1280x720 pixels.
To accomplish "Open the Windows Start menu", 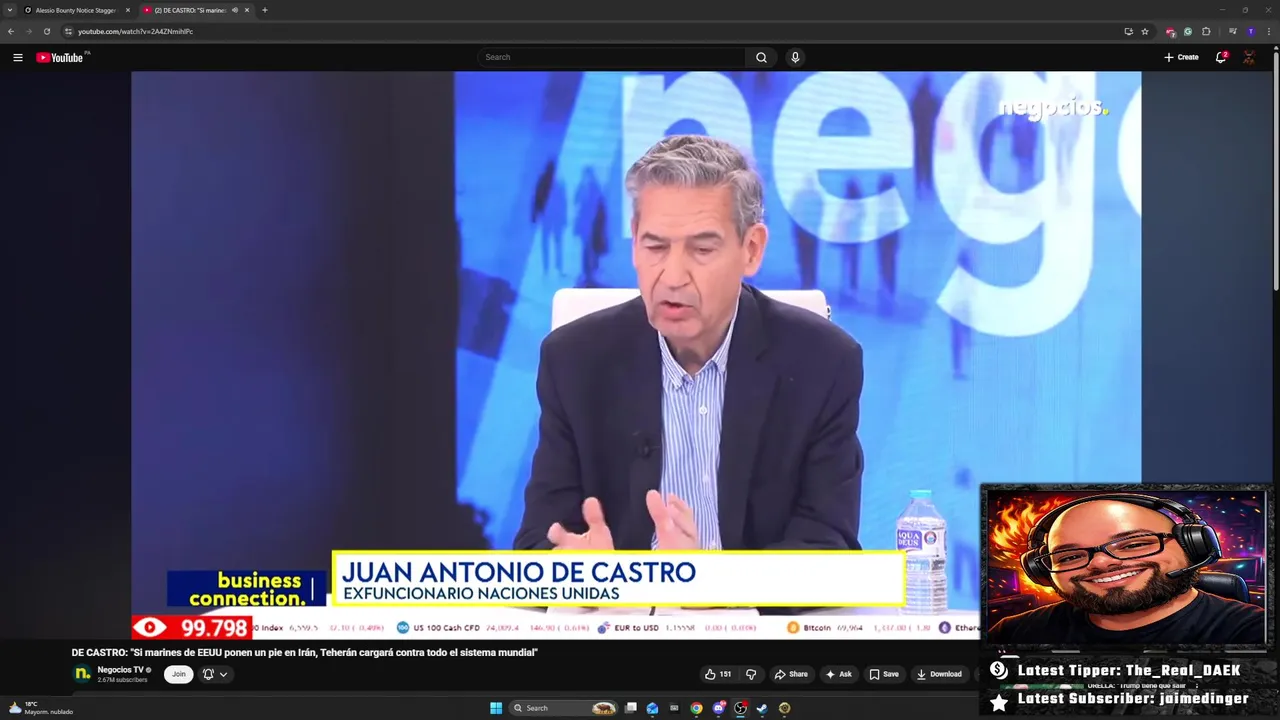I will tap(496, 708).
